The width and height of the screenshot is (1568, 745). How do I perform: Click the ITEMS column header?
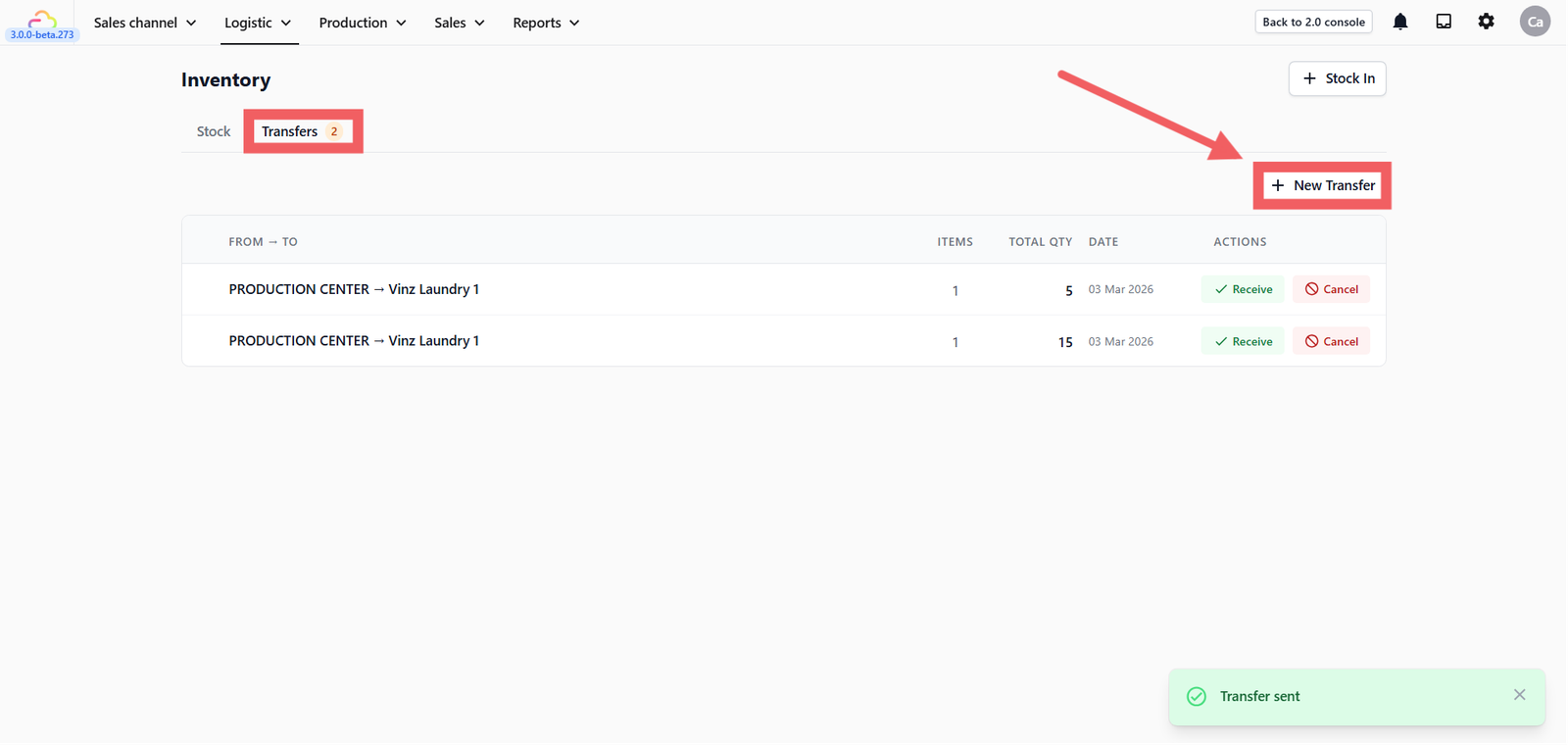pyautogui.click(x=955, y=241)
